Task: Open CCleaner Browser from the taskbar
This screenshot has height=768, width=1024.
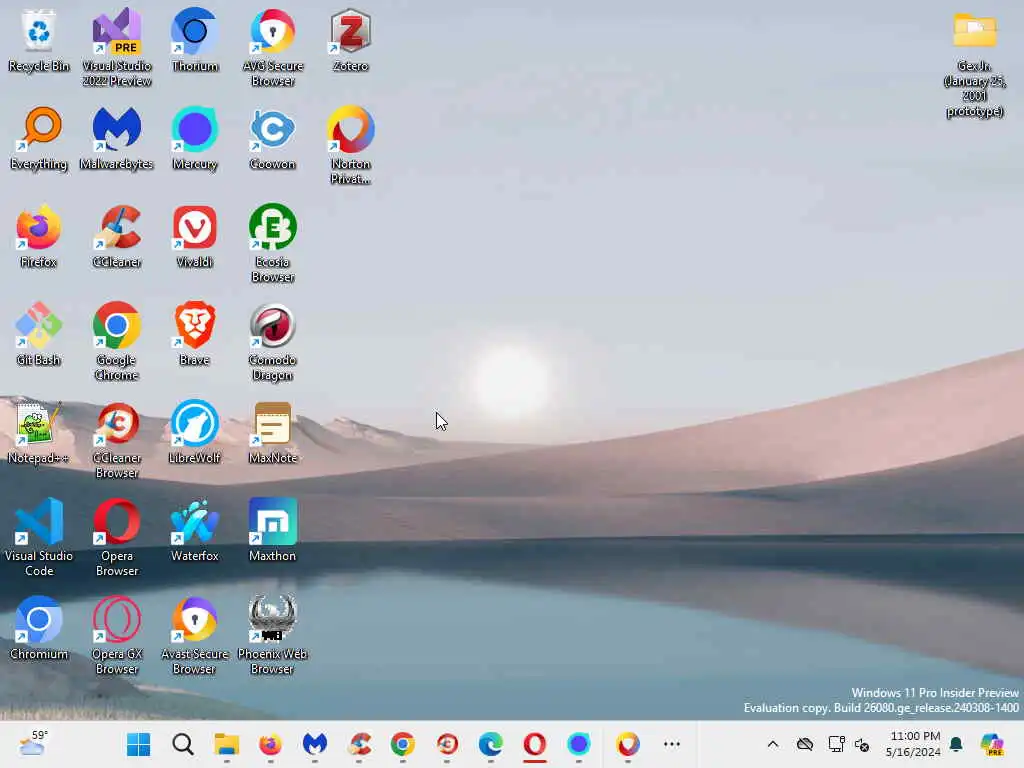Action: (x=447, y=744)
